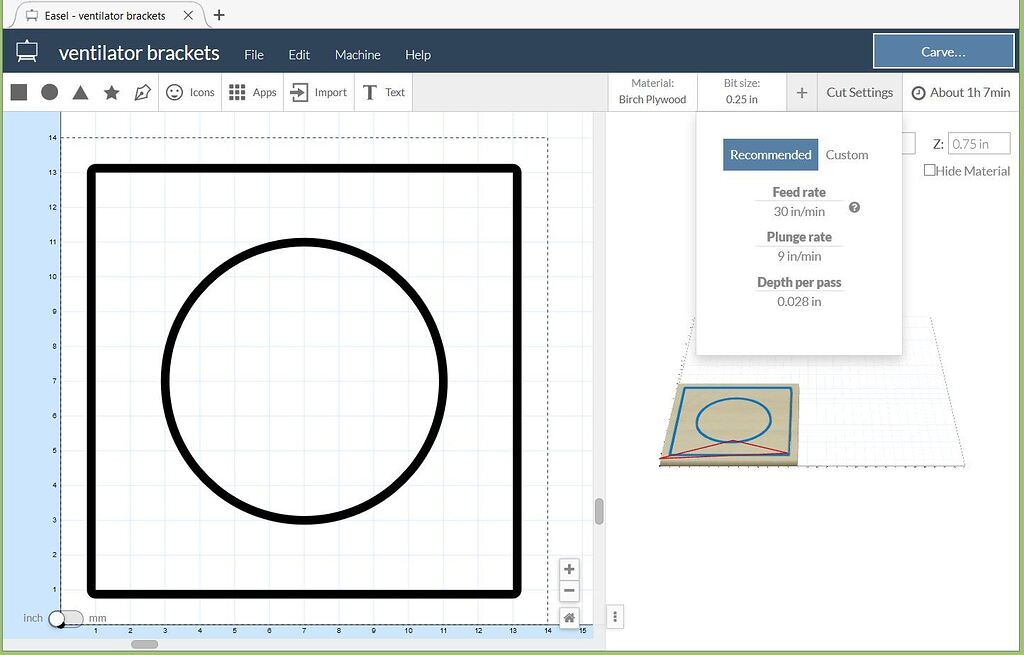Select the circle shape tool
The image size is (1024, 655).
49,91
